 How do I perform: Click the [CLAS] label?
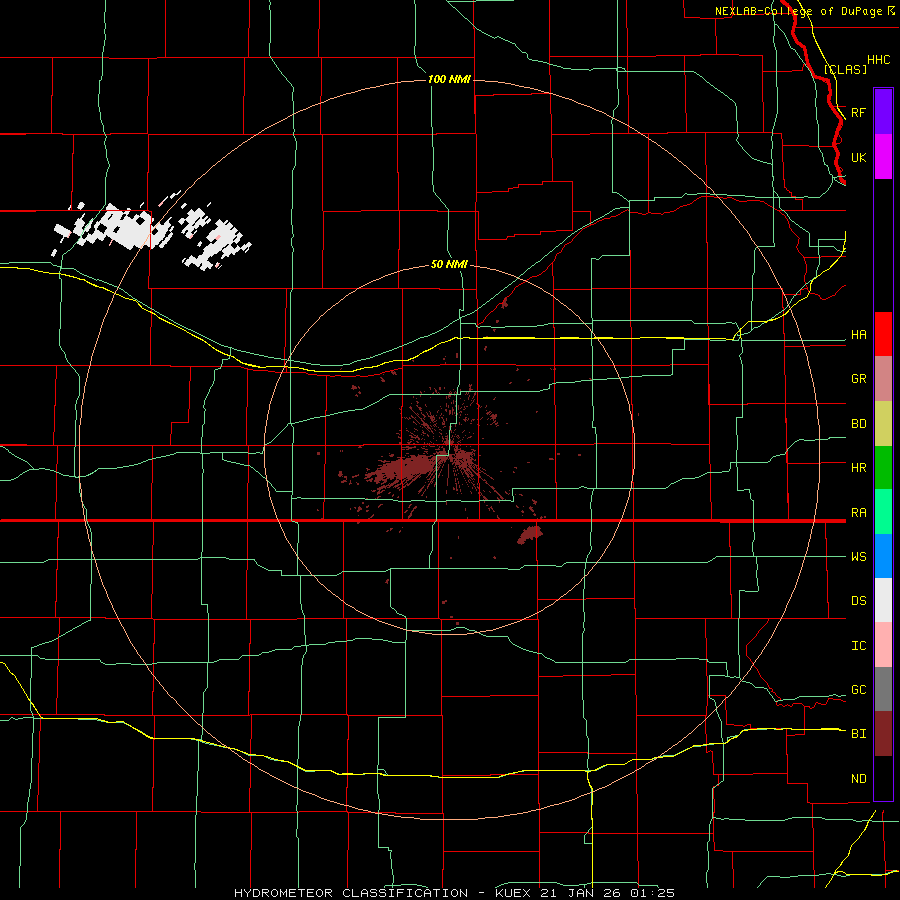(x=845, y=69)
